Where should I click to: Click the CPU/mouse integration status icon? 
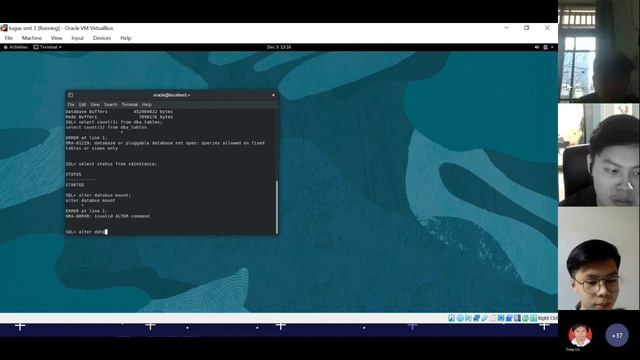[517, 318]
